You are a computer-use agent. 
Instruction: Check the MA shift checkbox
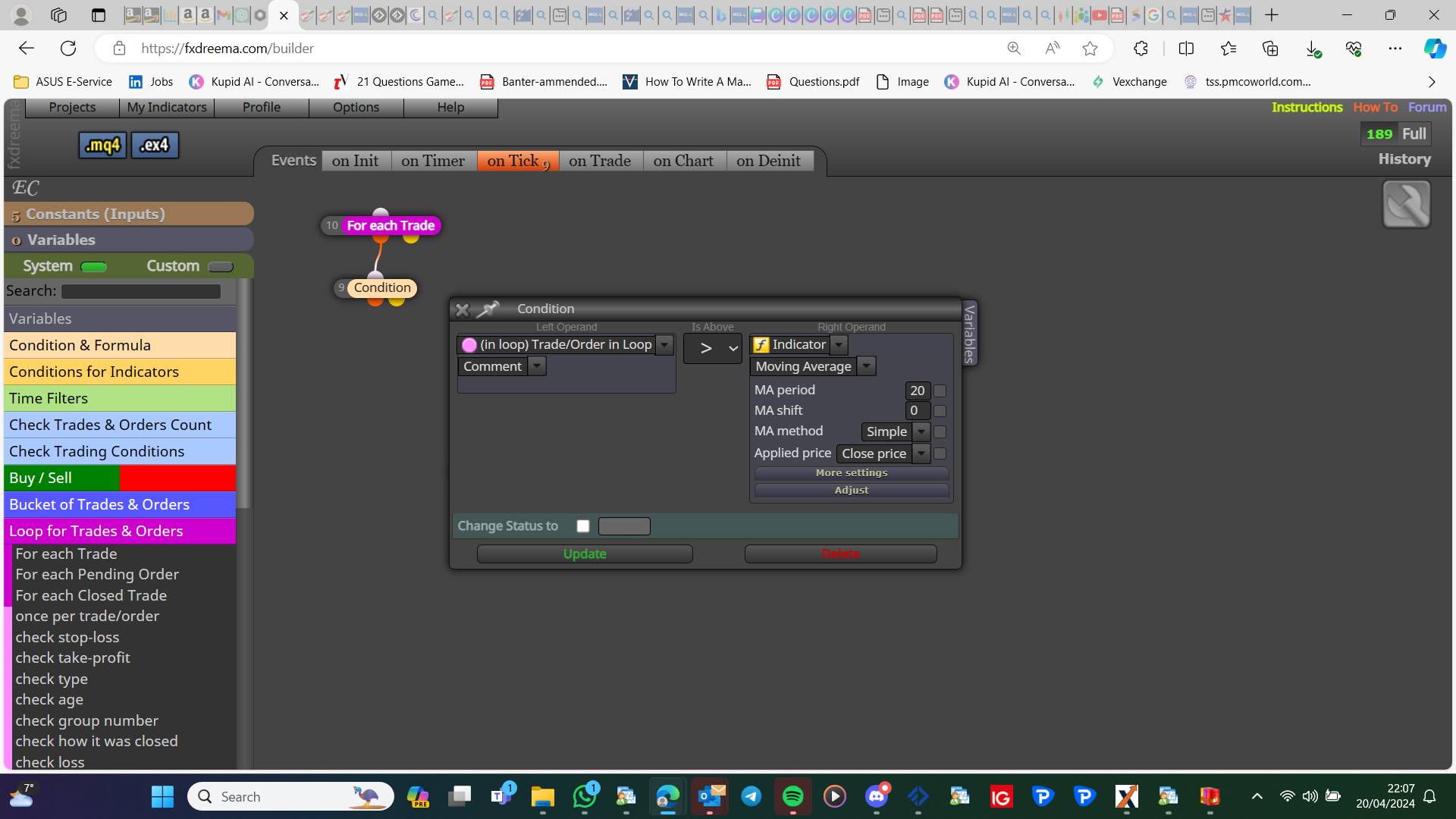(940, 411)
